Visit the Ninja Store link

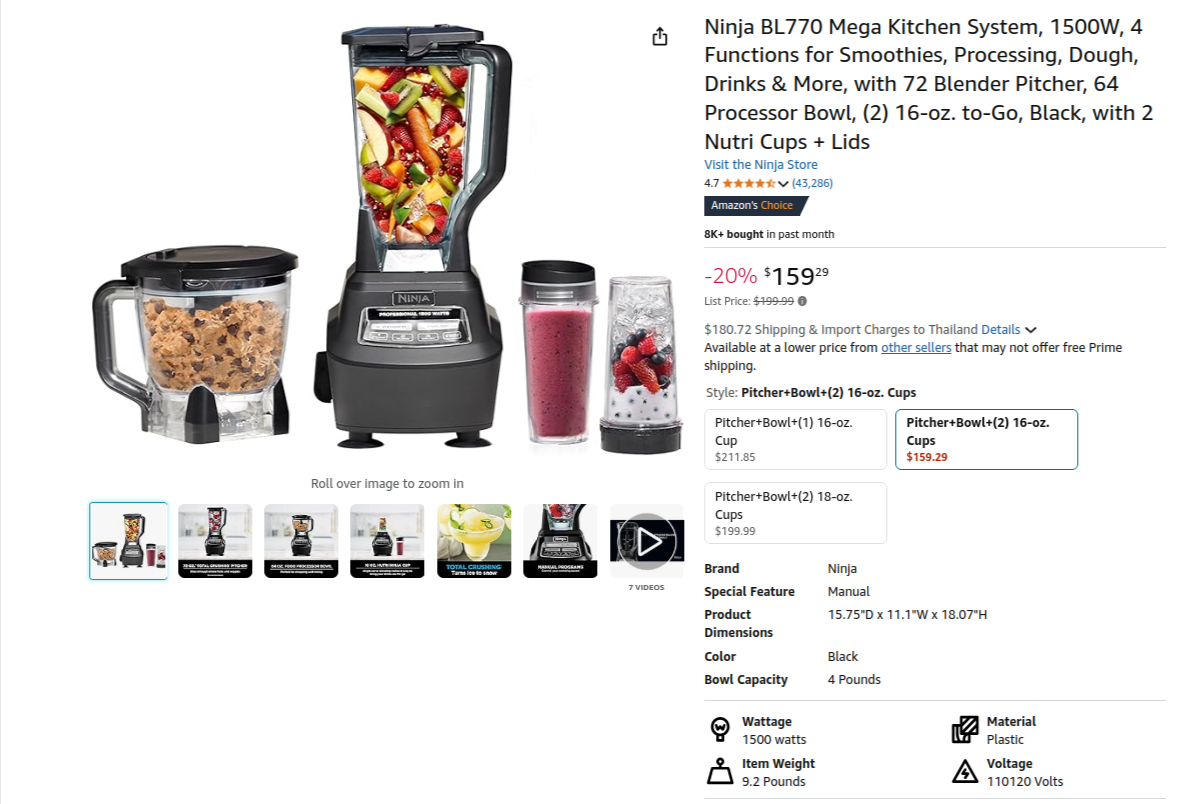point(761,164)
